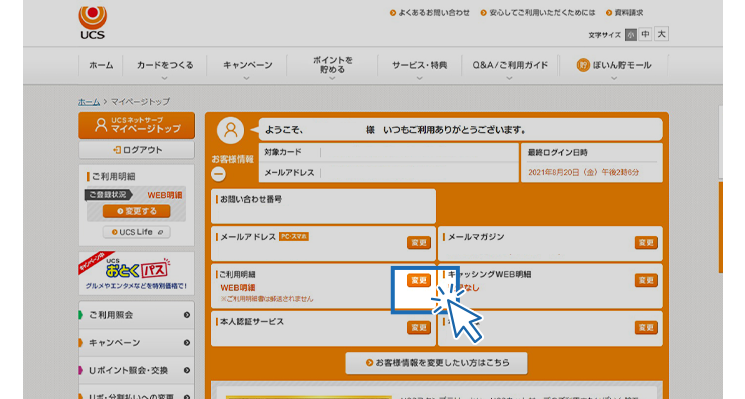
Task: Open the おとくパス banner
Action: (136, 274)
